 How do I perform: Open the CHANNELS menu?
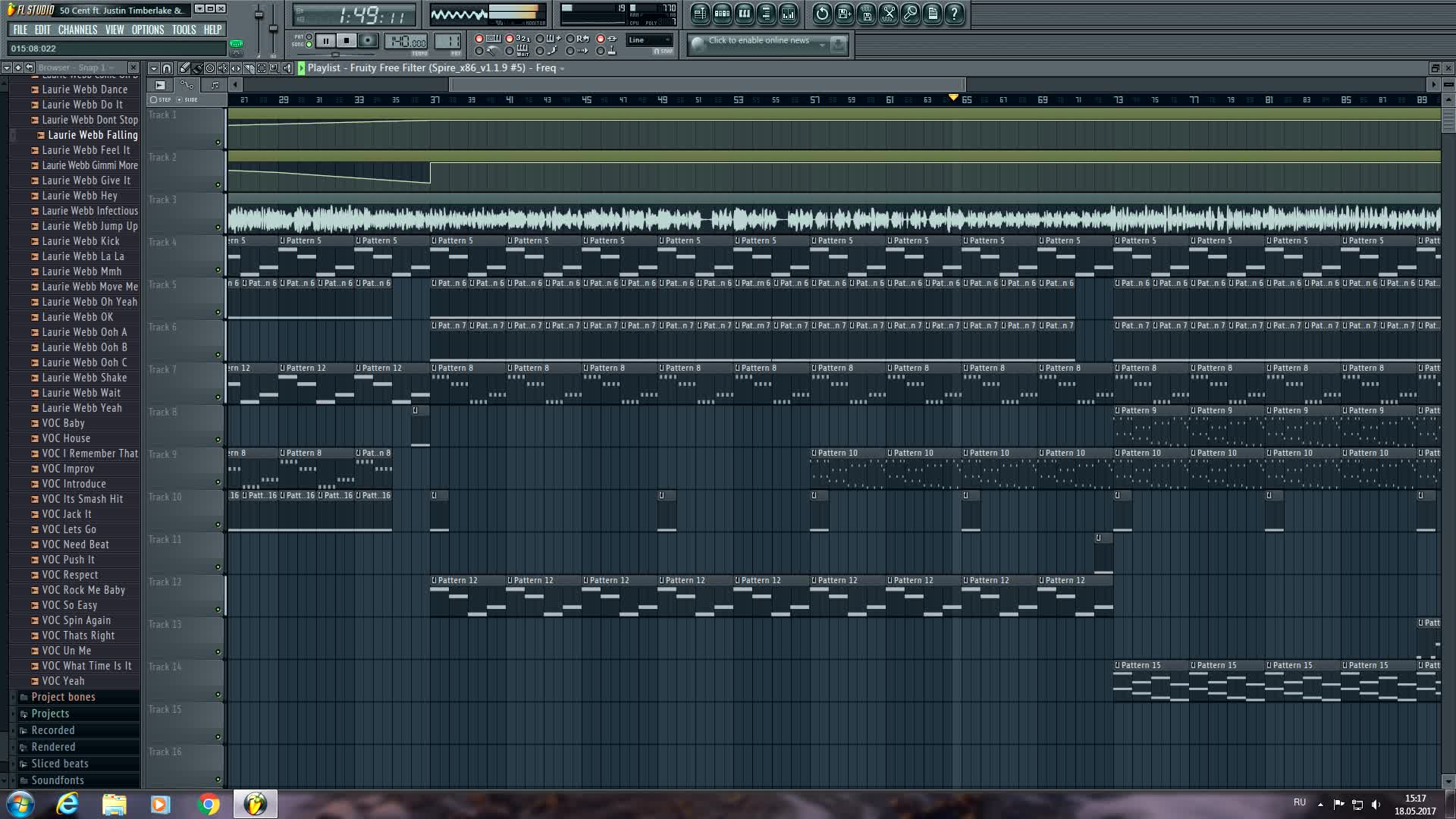pyautogui.click(x=77, y=30)
